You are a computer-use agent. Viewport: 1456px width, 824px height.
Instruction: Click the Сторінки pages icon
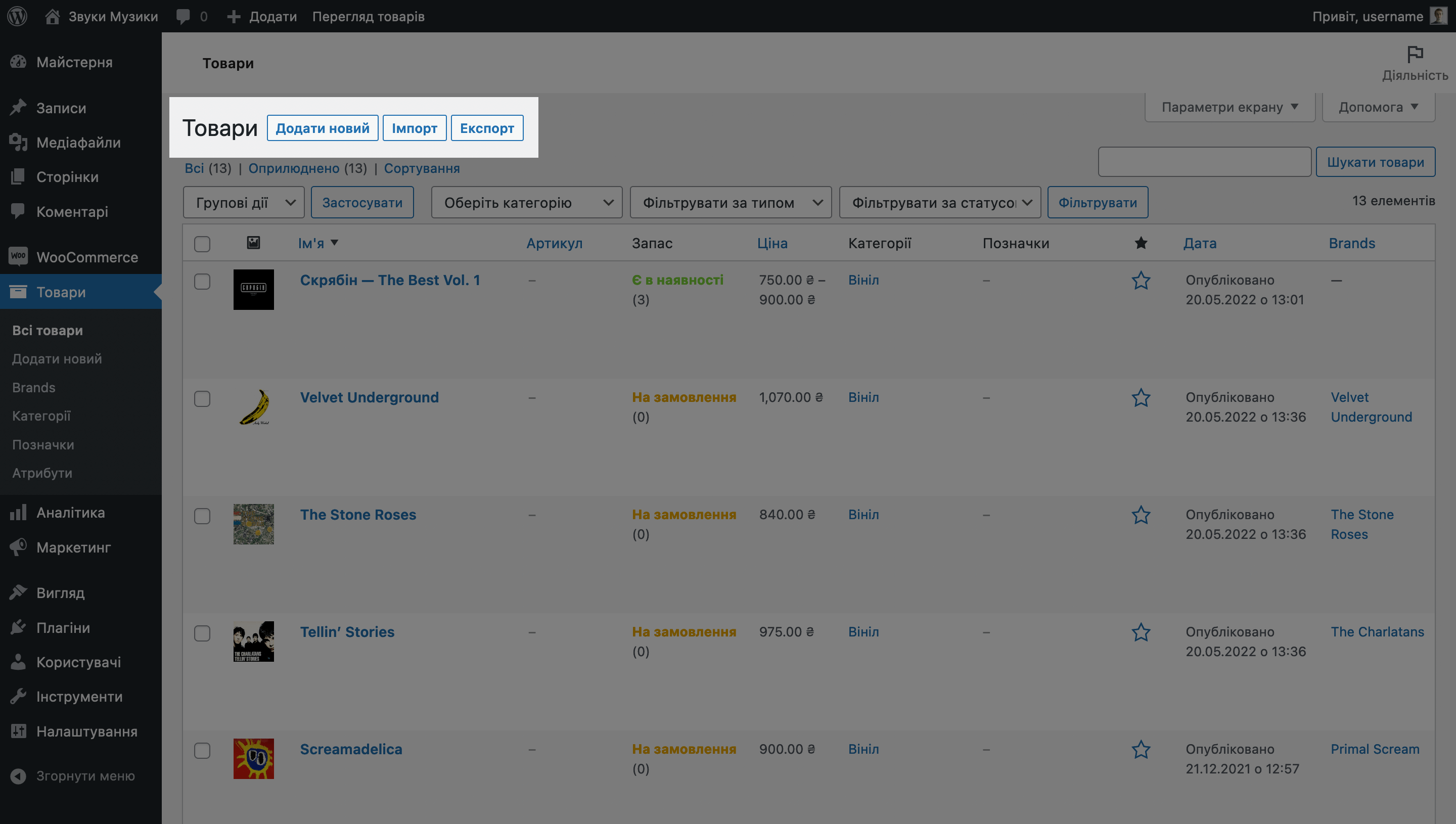pyautogui.click(x=18, y=176)
